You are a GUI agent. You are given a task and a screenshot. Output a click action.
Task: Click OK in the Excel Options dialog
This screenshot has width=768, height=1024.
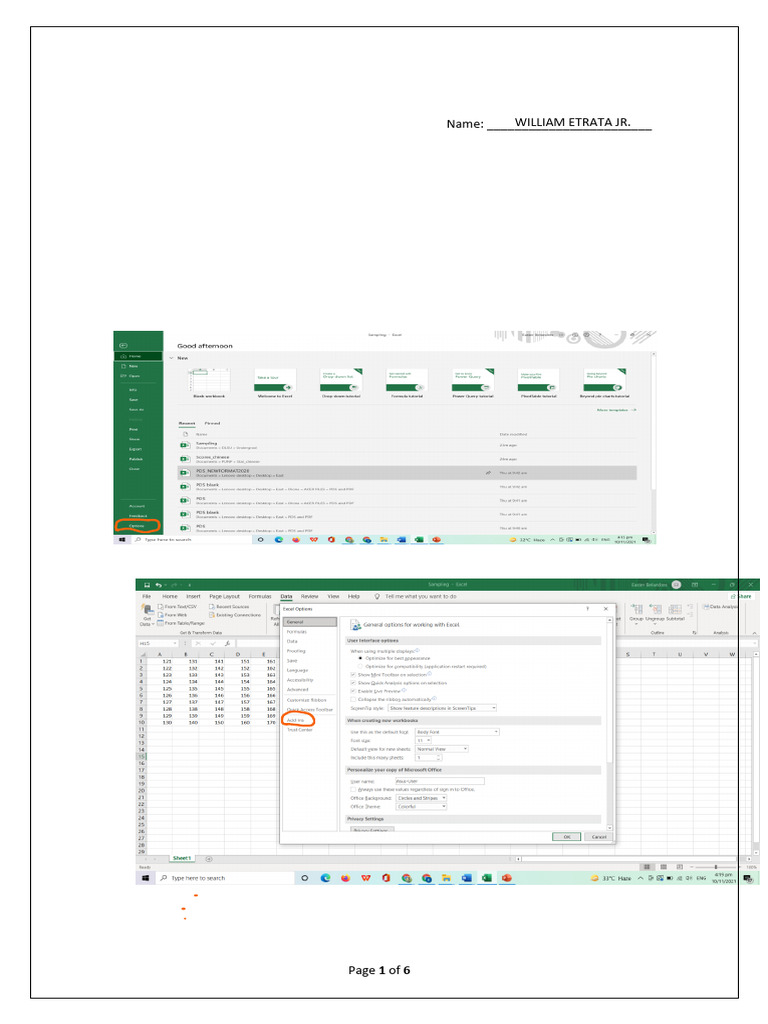tap(566, 837)
